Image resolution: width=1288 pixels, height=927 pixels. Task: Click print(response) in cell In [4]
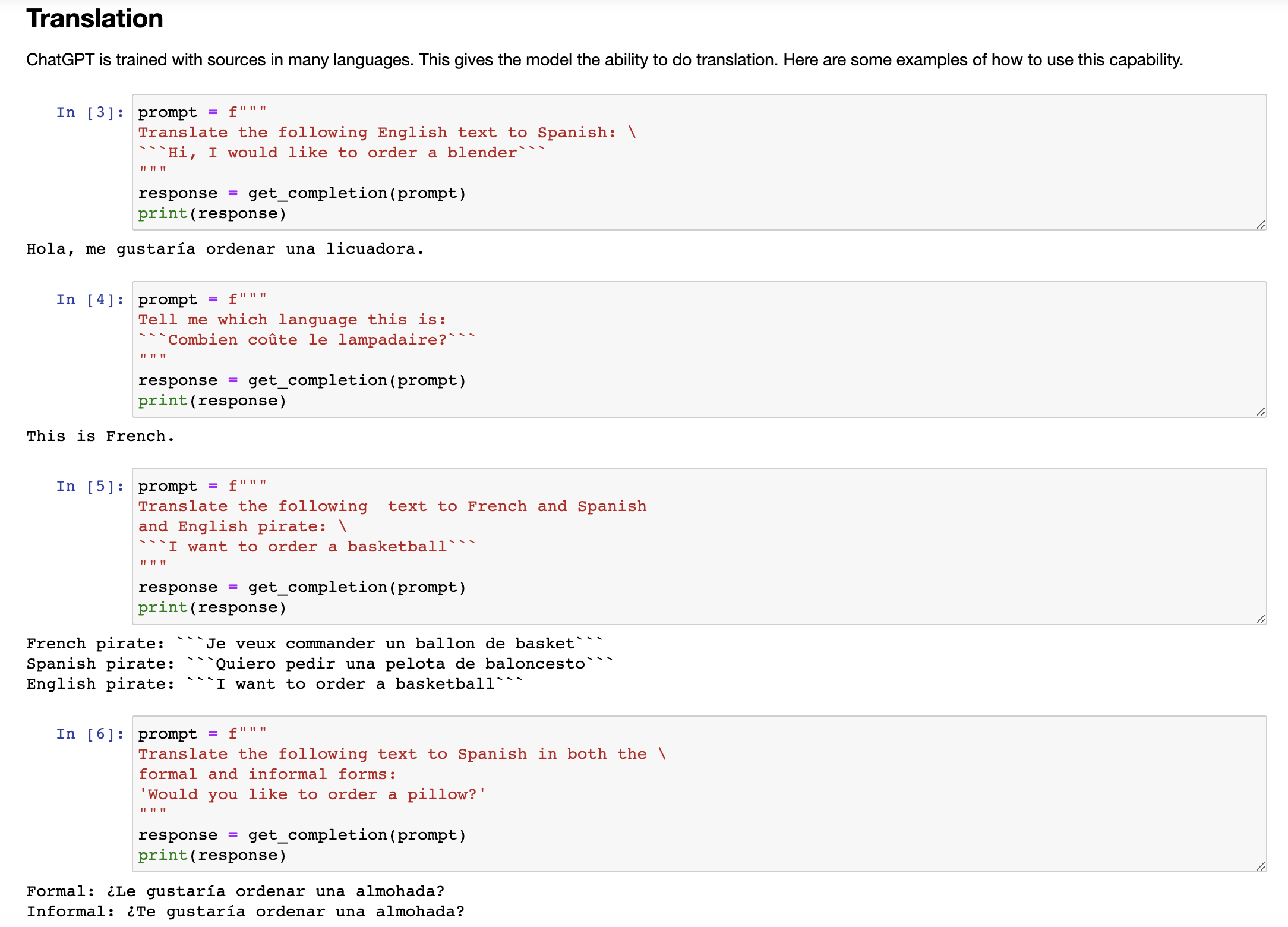(x=212, y=401)
